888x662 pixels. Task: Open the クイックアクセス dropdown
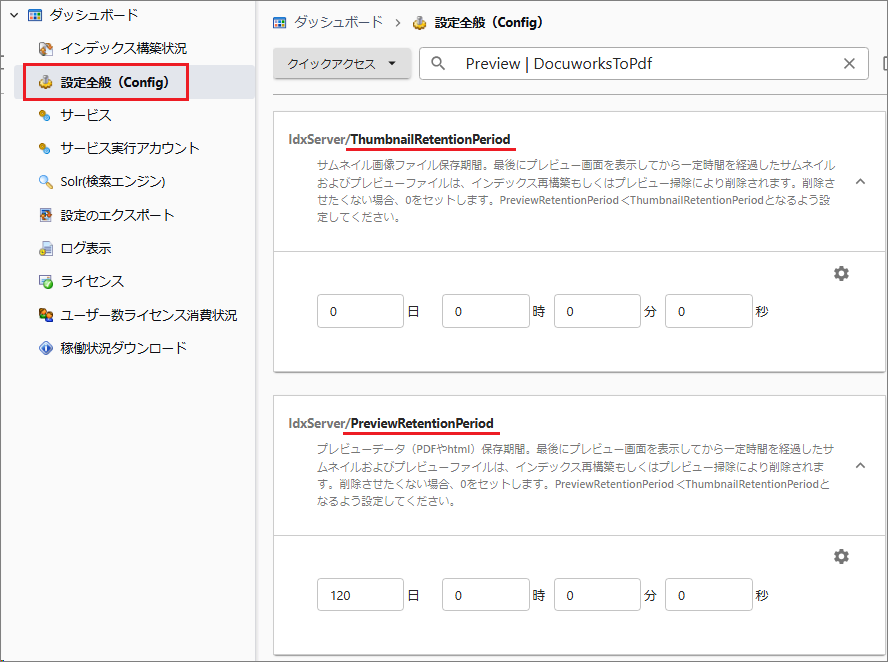[342, 64]
